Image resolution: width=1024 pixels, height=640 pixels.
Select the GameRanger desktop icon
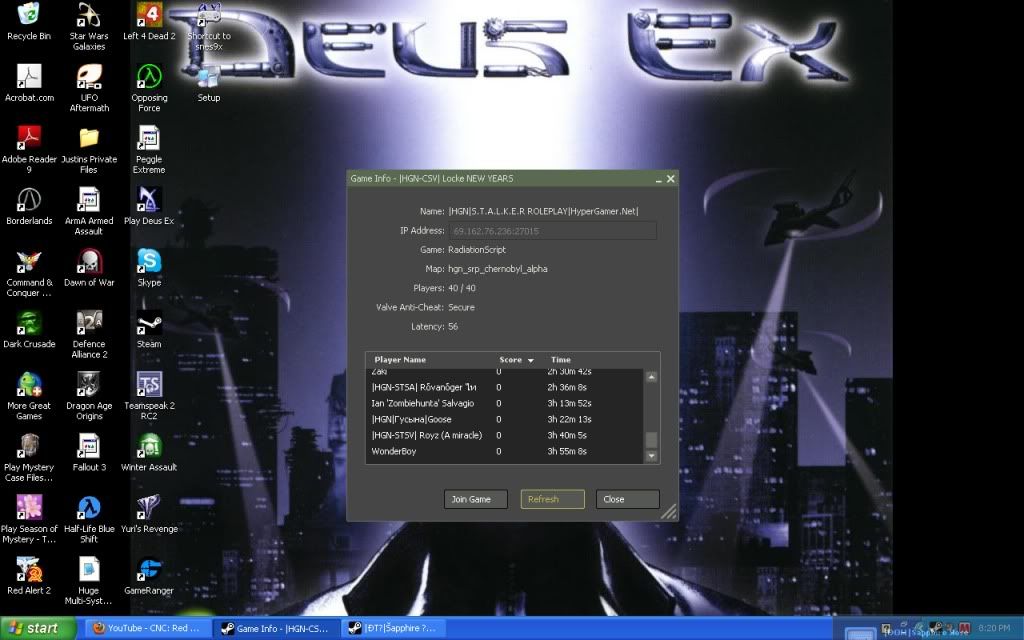(x=149, y=575)
